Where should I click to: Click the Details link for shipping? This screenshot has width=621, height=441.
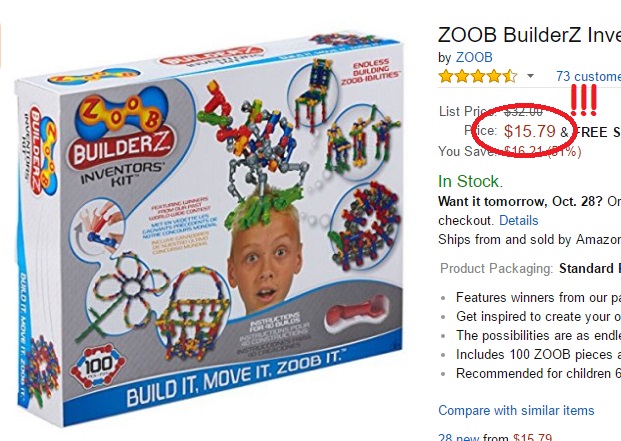tap(518, 220)
